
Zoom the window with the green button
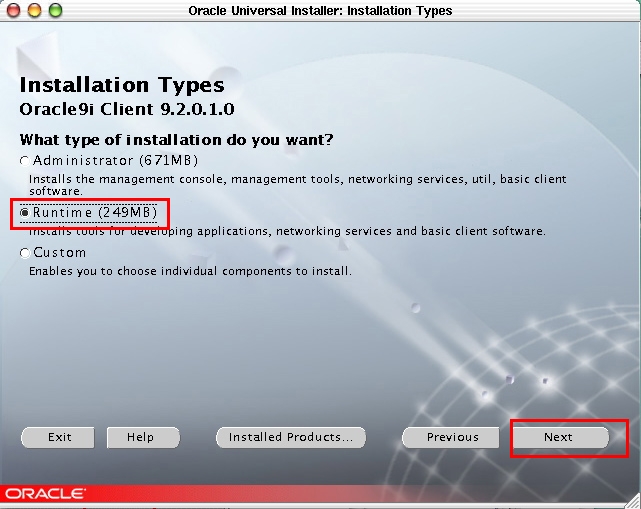tap(56, 10)
